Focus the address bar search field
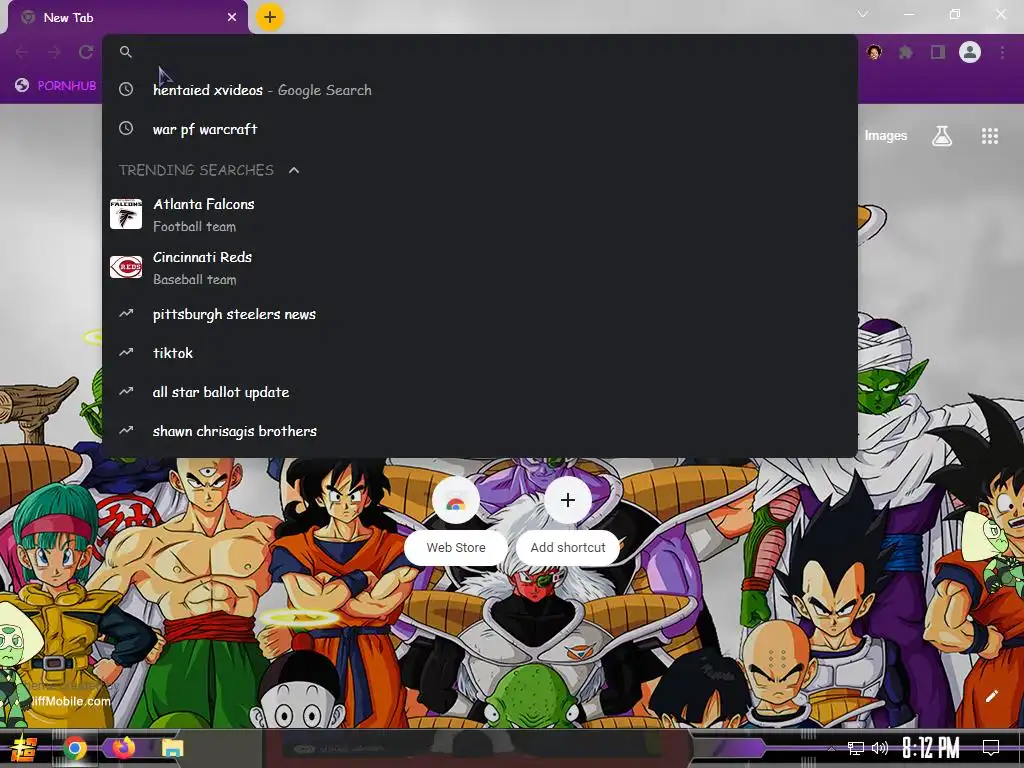This screenshot has height=768, width=1024. pos(480,52)
